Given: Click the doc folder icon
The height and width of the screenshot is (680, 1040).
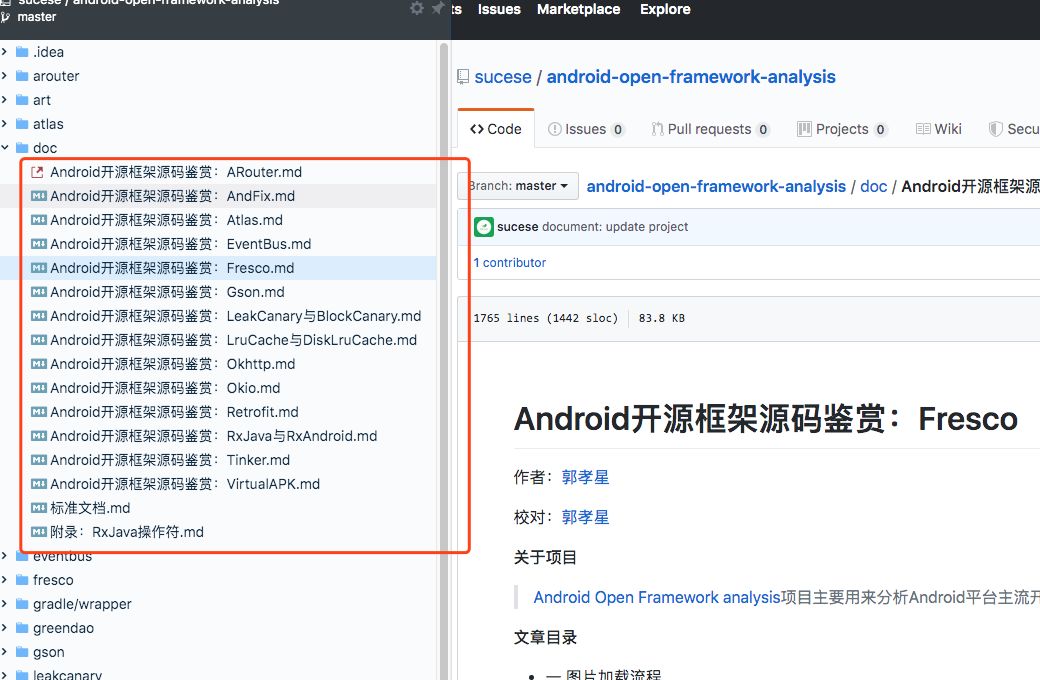Looking at the screenshot, I should click(x=22, y=147).
